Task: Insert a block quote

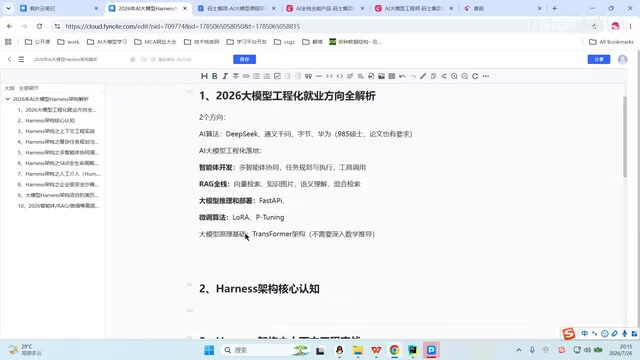Action: [x=309, y=76]
